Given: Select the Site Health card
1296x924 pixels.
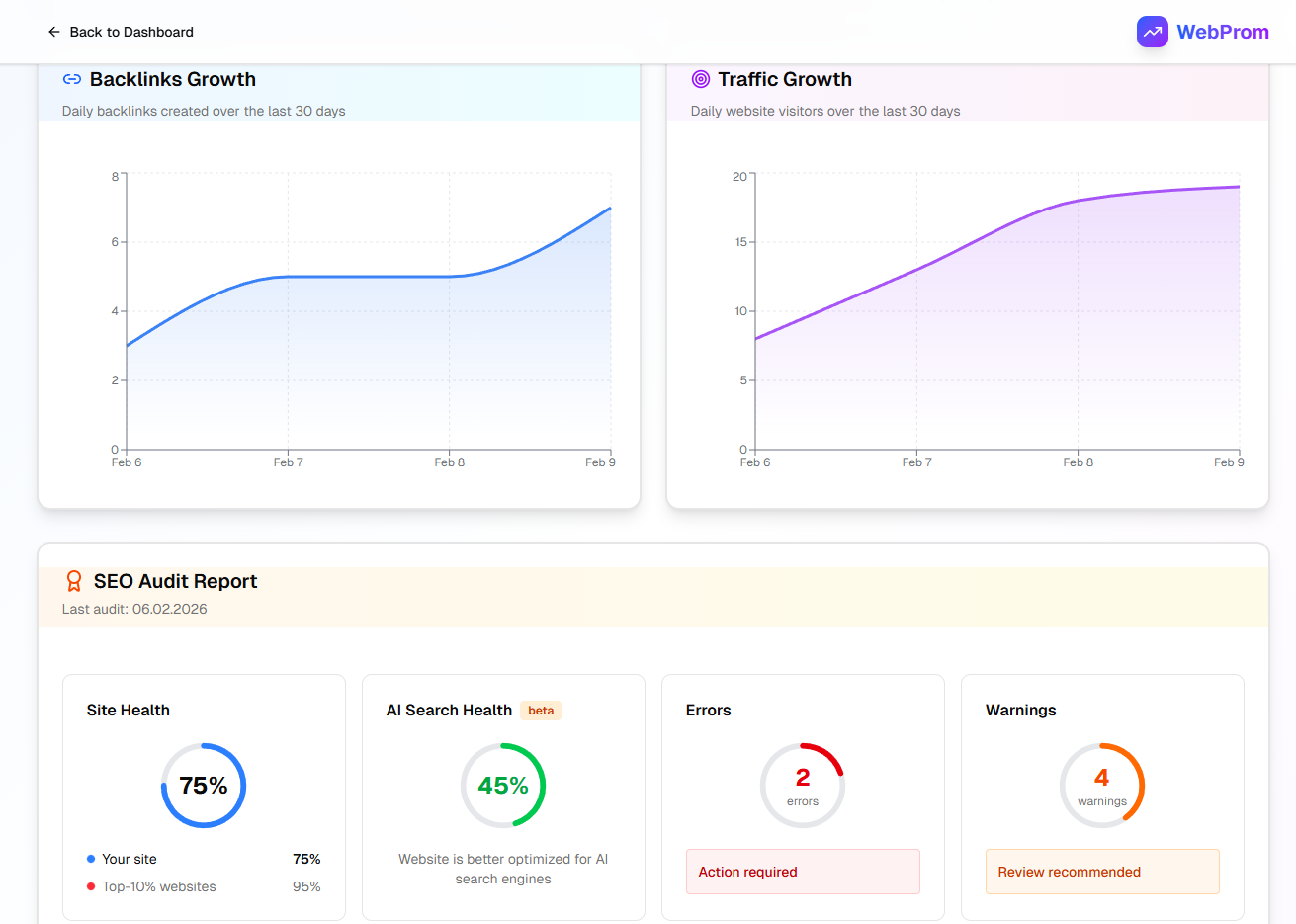Looking at the screenshot, I should [x=204, y=797].
